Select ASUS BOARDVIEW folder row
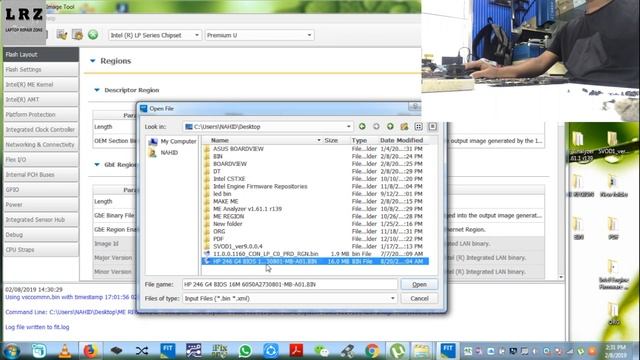This screenshot has height=360, width=640. point(315,149)
